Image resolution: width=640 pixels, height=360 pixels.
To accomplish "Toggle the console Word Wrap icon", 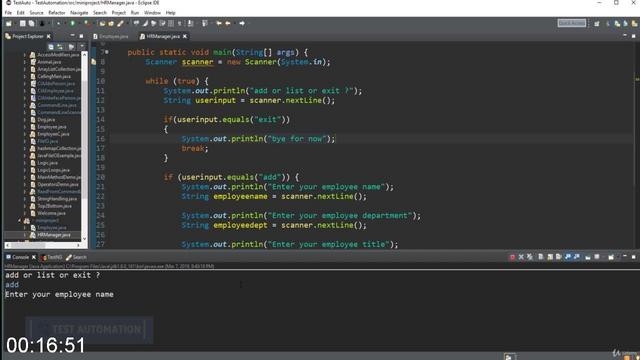I will click(x=558, y=257).
